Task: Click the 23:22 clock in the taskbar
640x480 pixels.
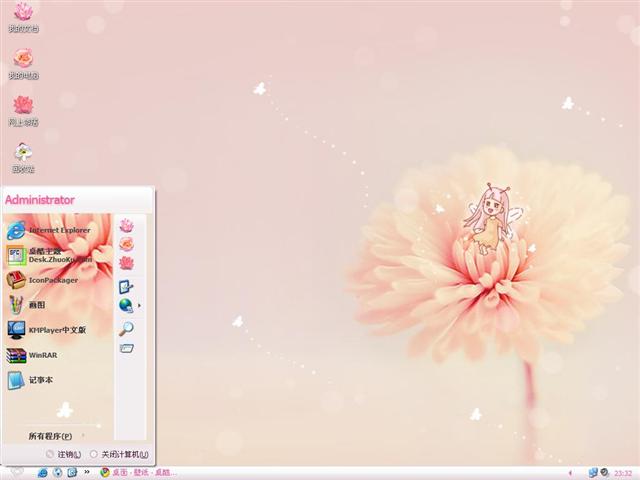Action: (623, 473)
